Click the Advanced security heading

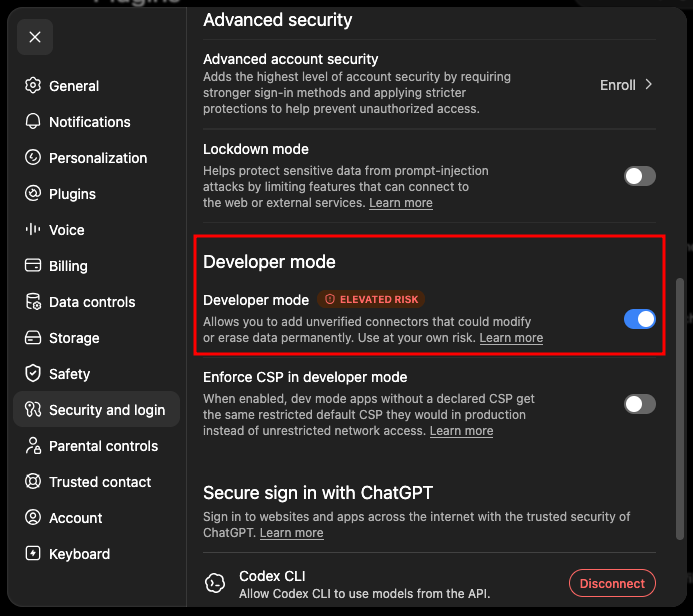pos(278,20)
